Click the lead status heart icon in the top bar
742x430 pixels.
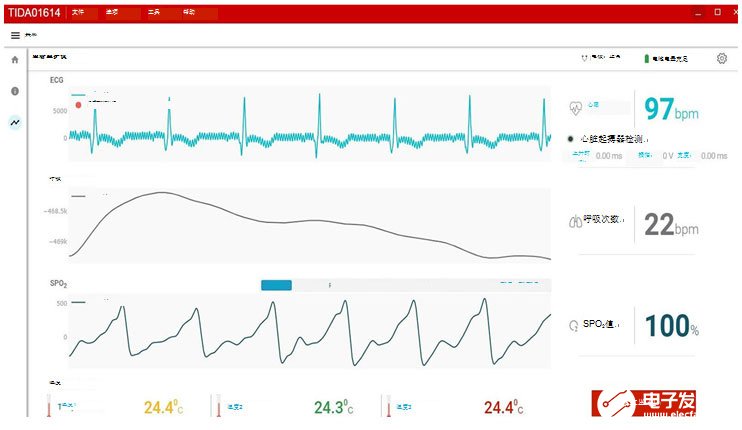tap(584, 58)
